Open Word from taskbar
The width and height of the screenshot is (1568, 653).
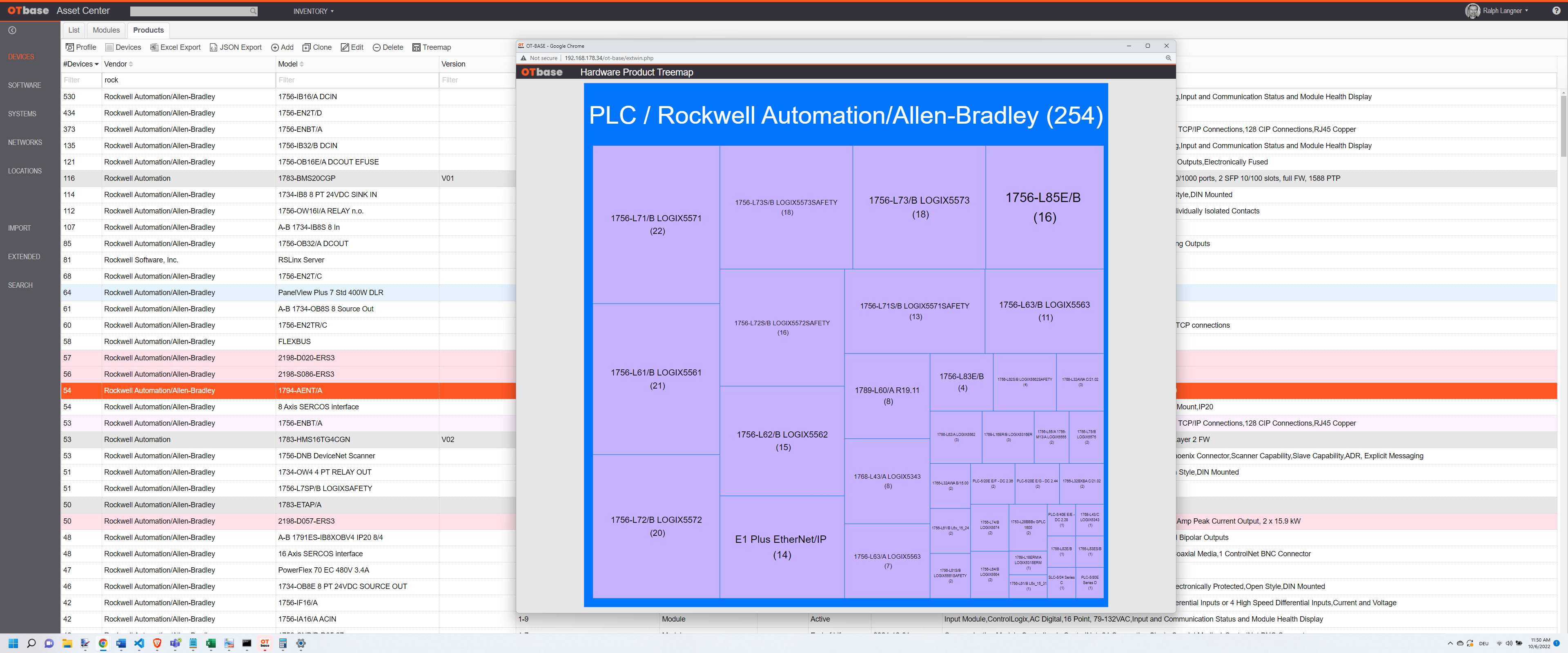point(121,643)
